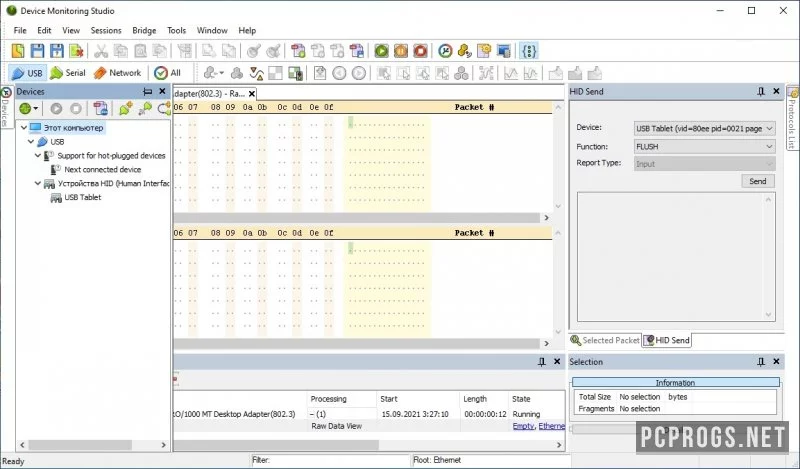
Task: Pin the Devices panel
Action: click(147, 91)
